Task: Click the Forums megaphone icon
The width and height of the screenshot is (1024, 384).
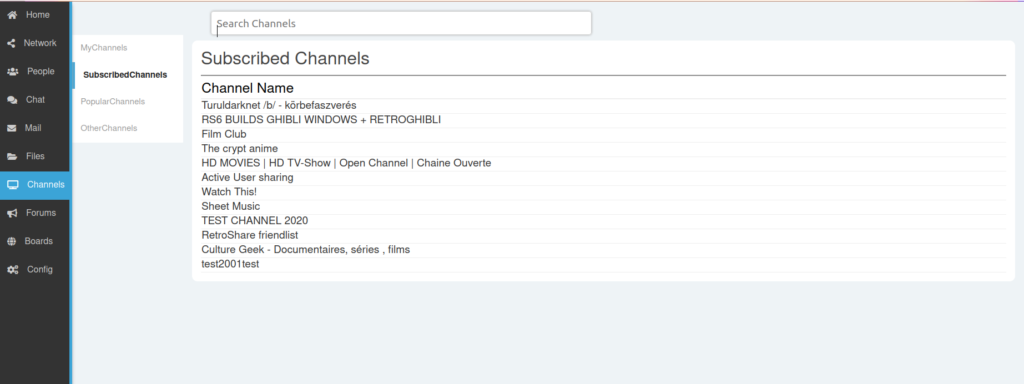Action: tap(12, 213)
